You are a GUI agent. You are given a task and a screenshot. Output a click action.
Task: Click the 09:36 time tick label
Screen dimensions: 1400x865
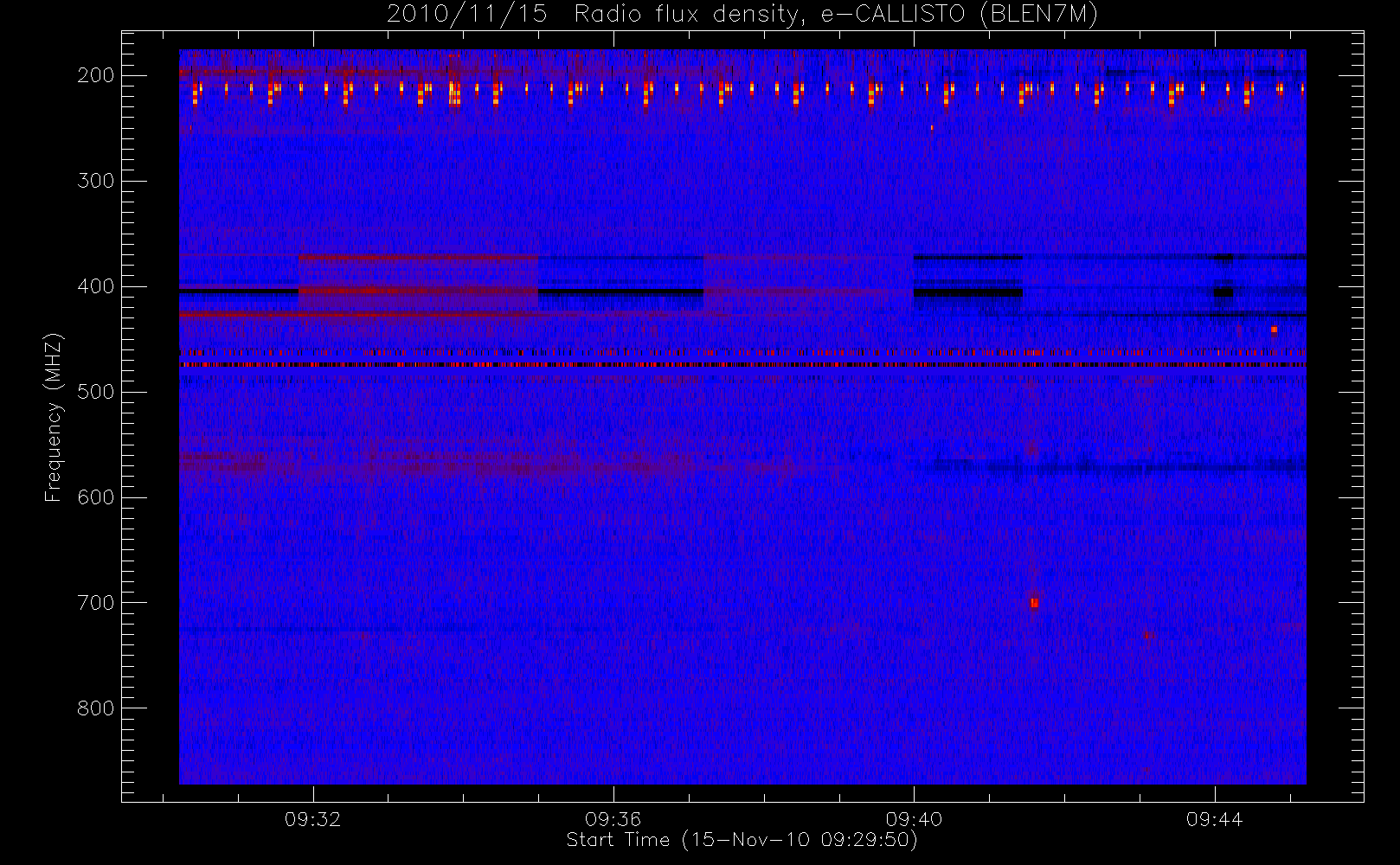613,819
